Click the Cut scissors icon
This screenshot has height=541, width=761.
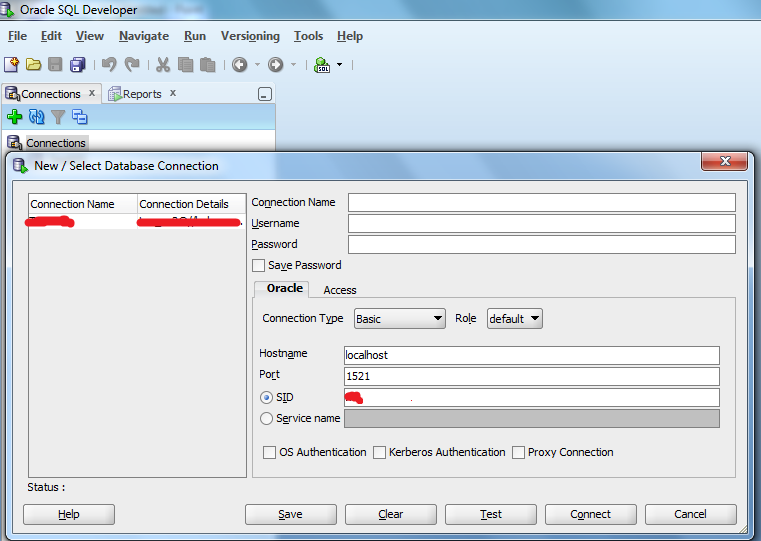(x=163, y=65)
